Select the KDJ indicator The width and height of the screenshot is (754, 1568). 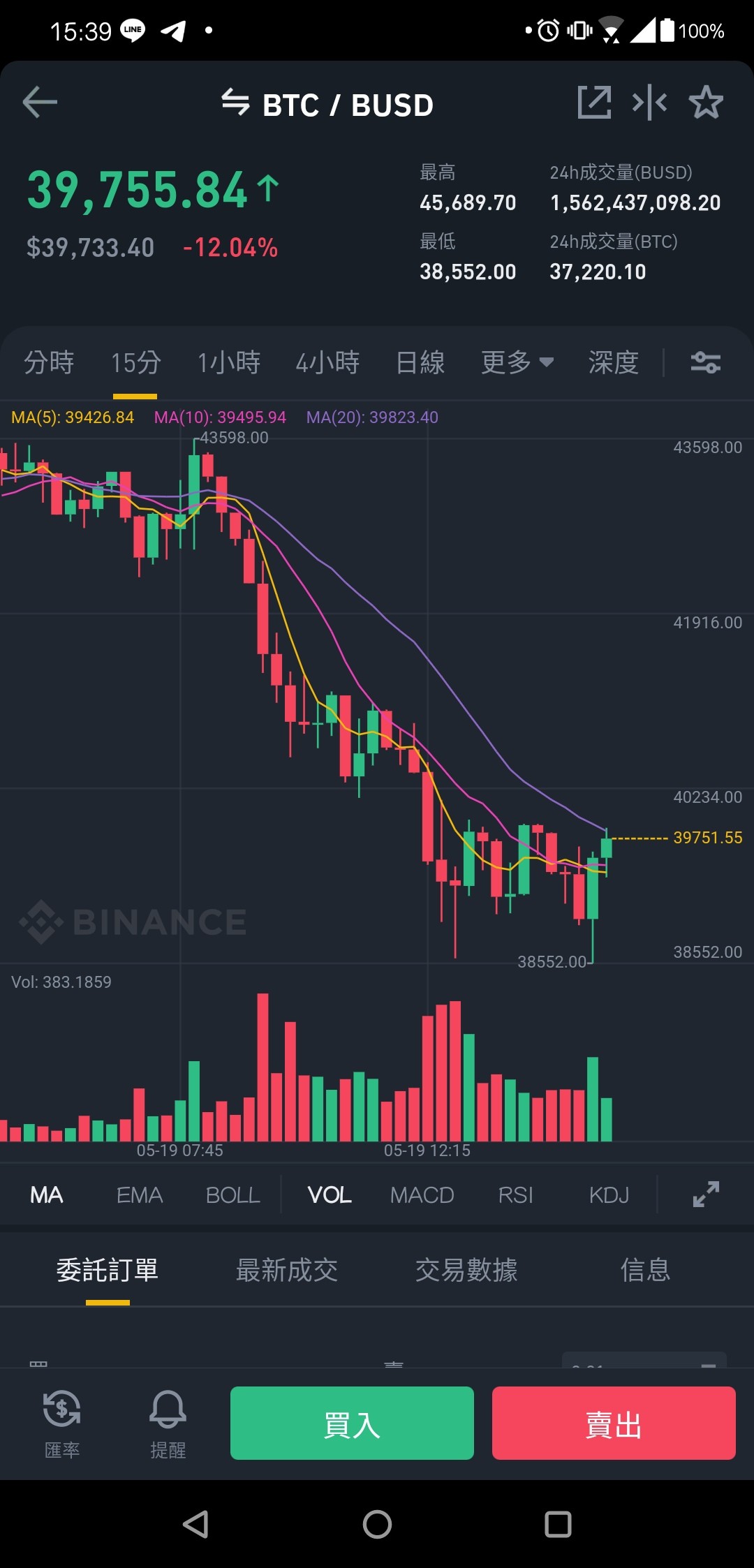click(x=609, y=1195)
